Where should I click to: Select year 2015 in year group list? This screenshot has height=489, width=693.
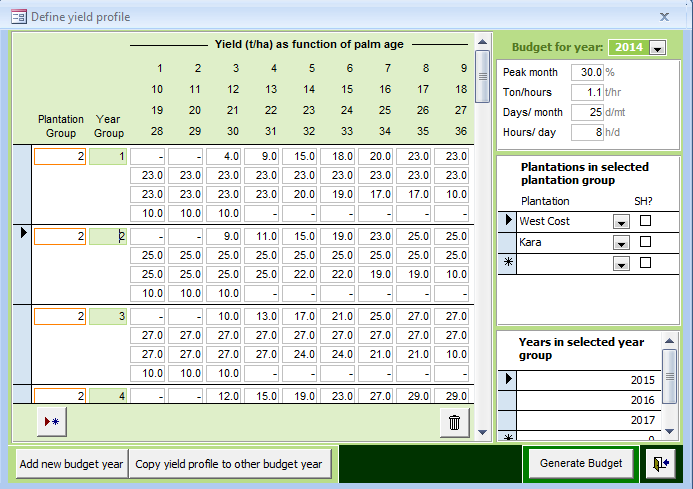(x=589, y=380)
